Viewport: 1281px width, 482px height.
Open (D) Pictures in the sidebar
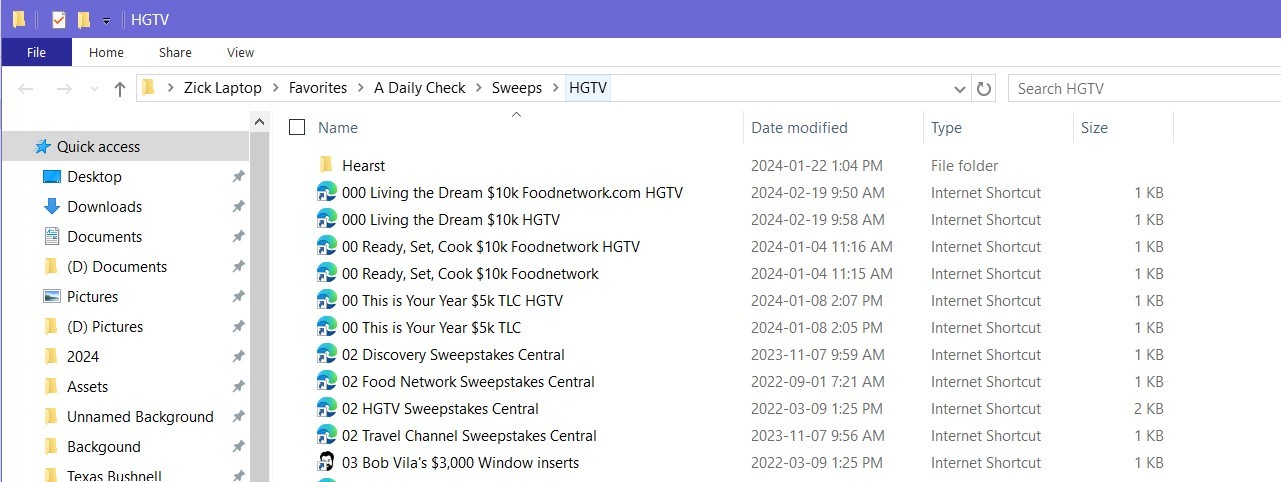(x=105, y=326)
